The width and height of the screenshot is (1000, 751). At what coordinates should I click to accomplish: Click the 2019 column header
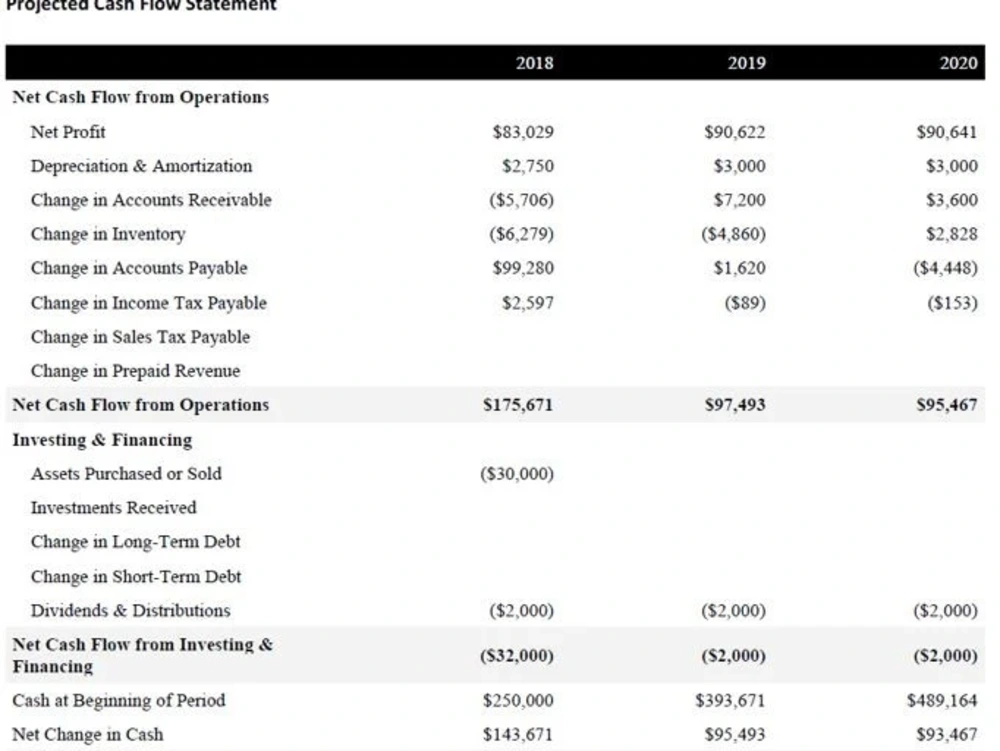coord(746,62)
